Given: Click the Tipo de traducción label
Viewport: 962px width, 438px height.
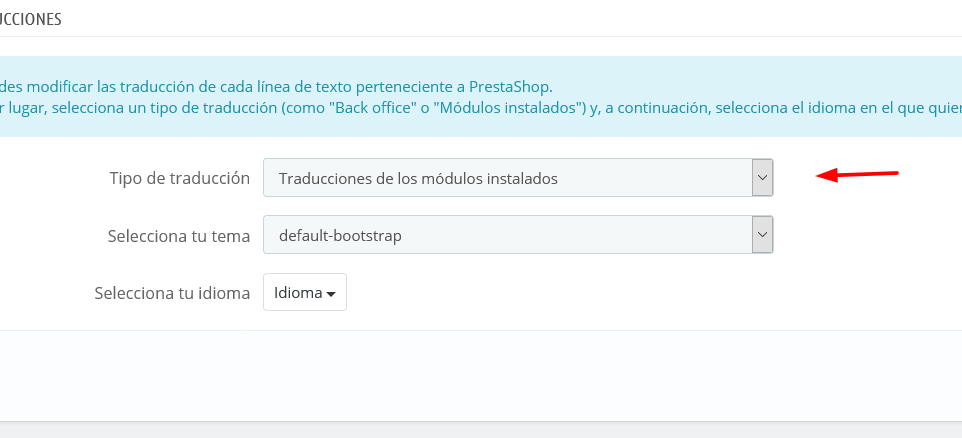Looking at the screenshot, I should [180, 179].
